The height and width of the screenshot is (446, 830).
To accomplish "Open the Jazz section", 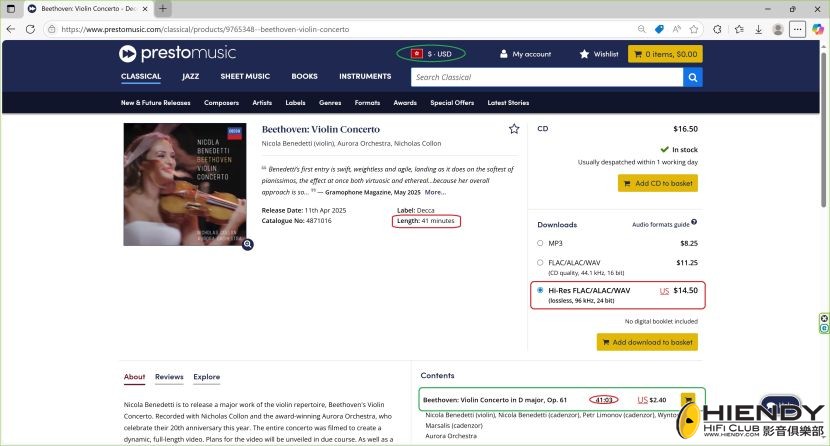I will tap(191, 76).
